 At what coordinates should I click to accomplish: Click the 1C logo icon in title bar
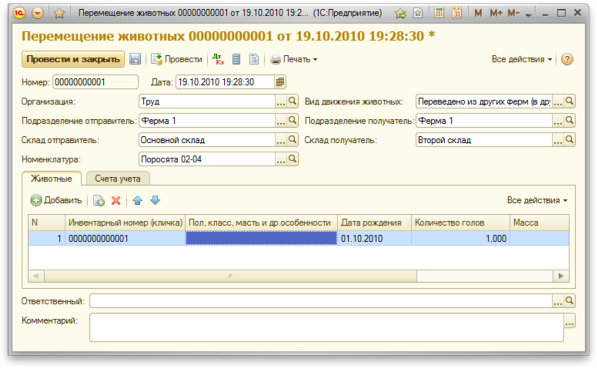(19, 13)
